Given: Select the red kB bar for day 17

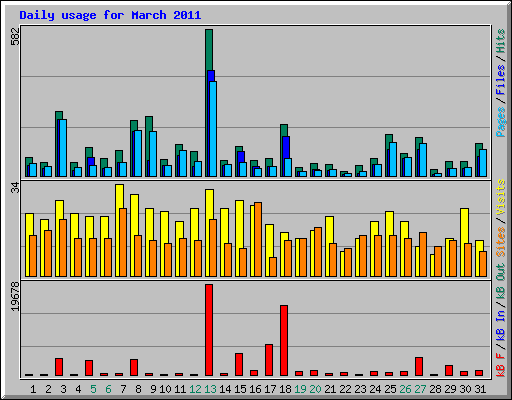Looking at the screenshot, I should point(269,360).
